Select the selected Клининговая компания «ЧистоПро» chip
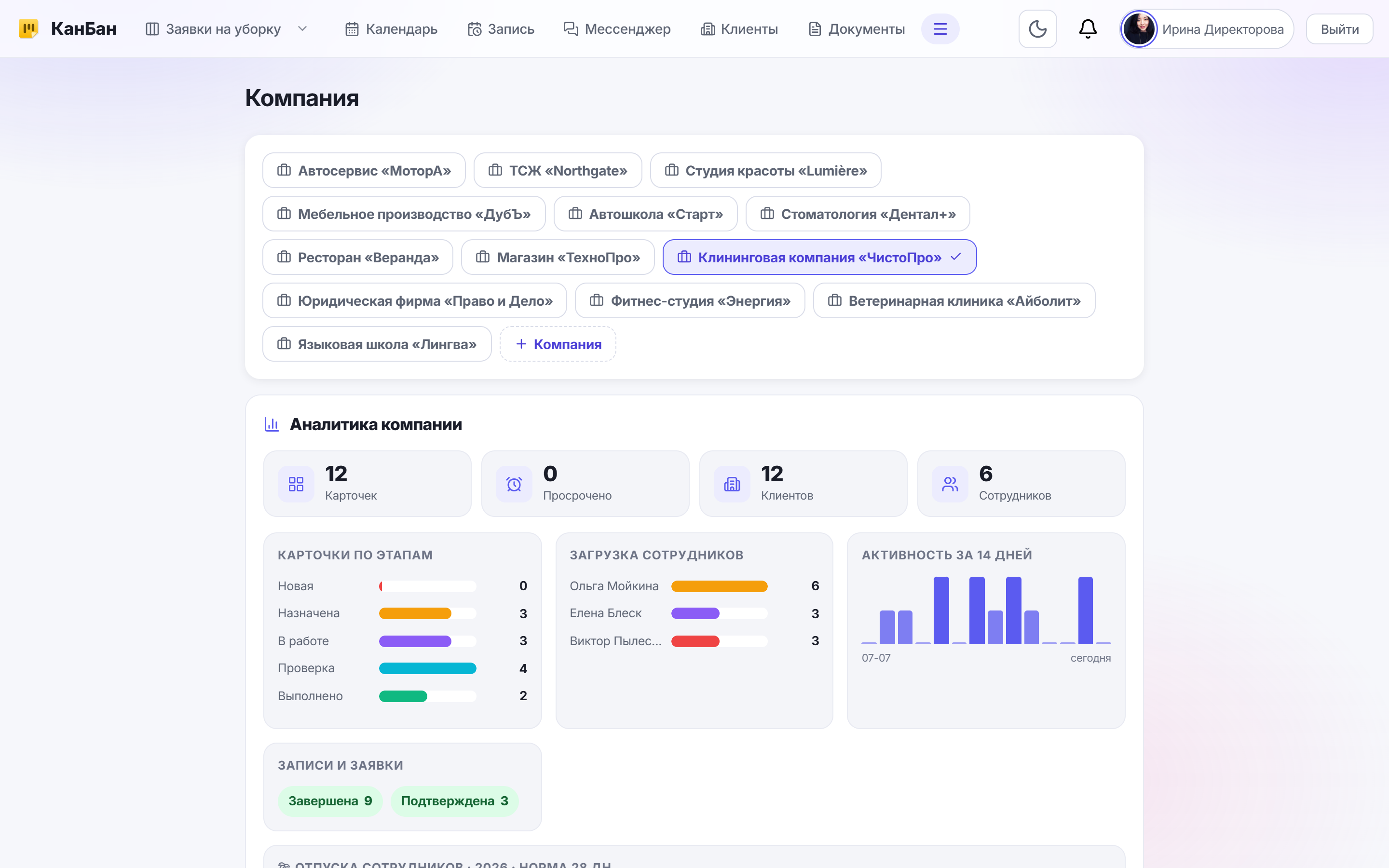The width and height of the screenshot is (1389, 868). click(819, 257)
